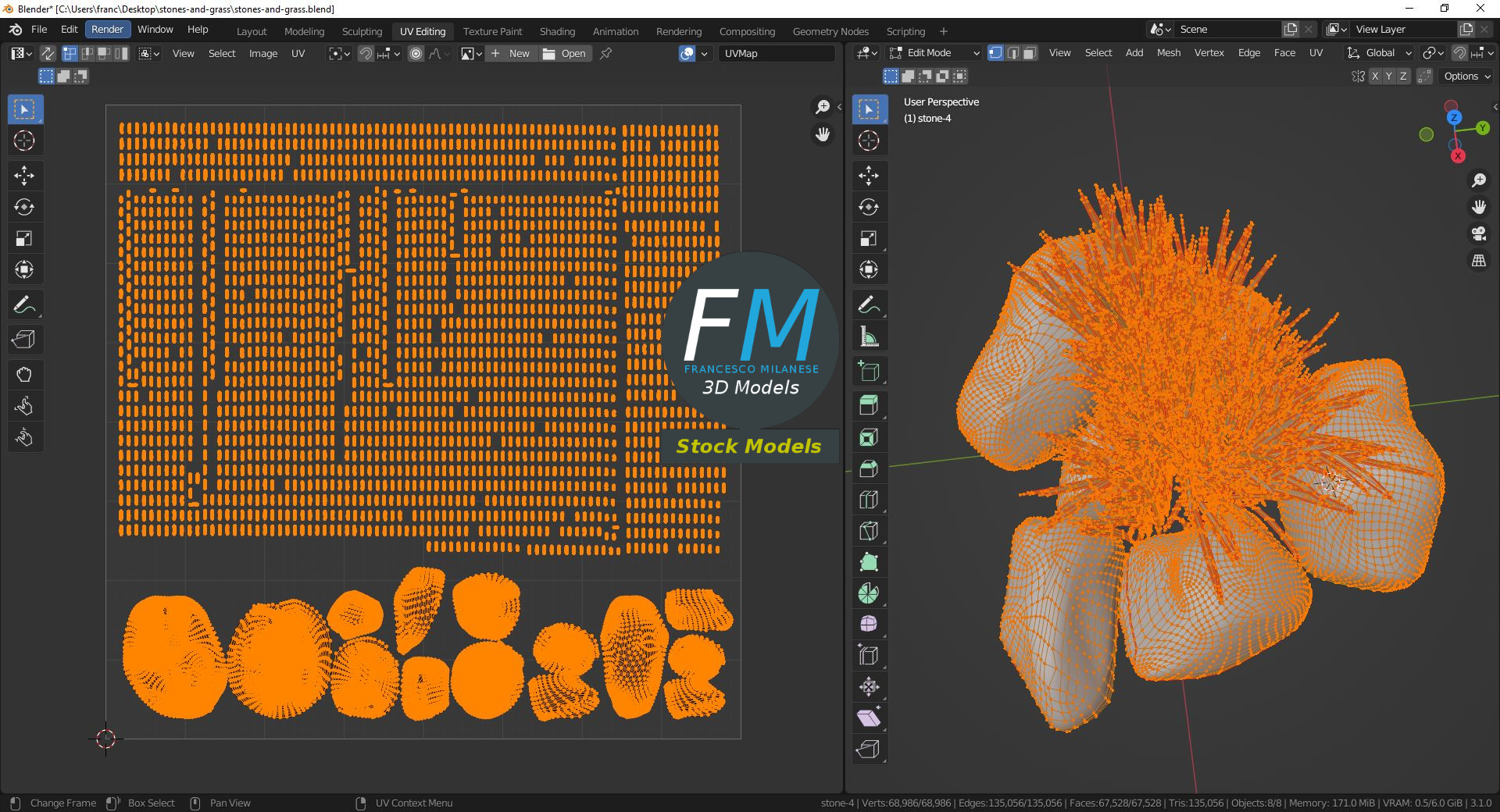Select the Scale tool in UV editor
1500x812 pixels.
[x=24, y=238]
